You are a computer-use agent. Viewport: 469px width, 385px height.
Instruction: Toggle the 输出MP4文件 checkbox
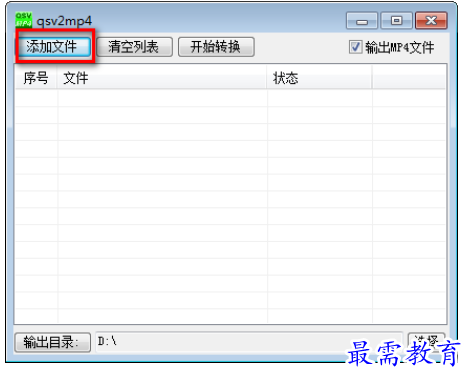tap(355, 47)
